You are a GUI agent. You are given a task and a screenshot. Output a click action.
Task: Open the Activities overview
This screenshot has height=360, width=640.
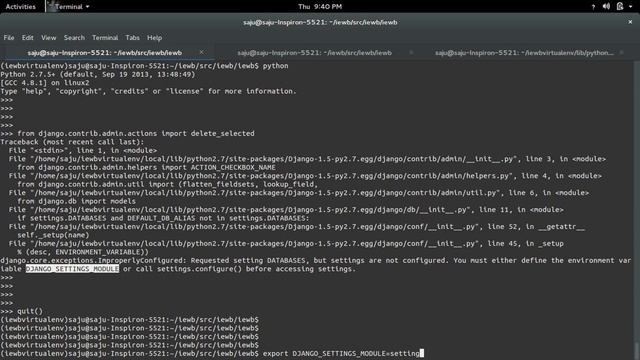(20, 7)
